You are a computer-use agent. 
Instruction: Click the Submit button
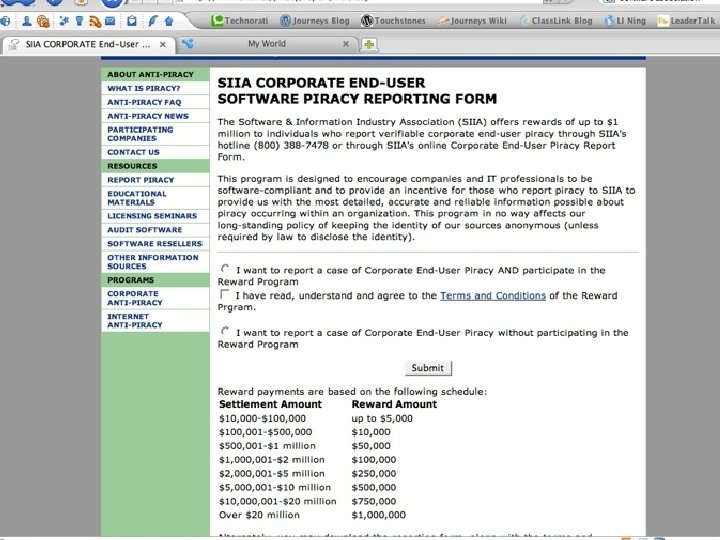click(x=428, y=368)
